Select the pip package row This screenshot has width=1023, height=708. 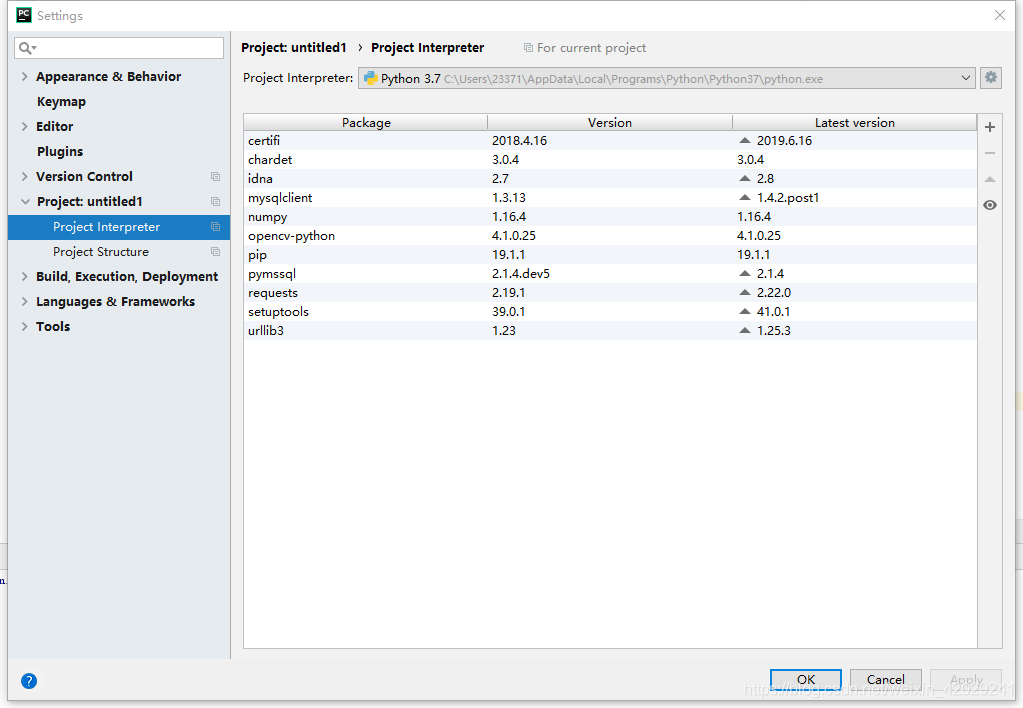coord(610,254)
